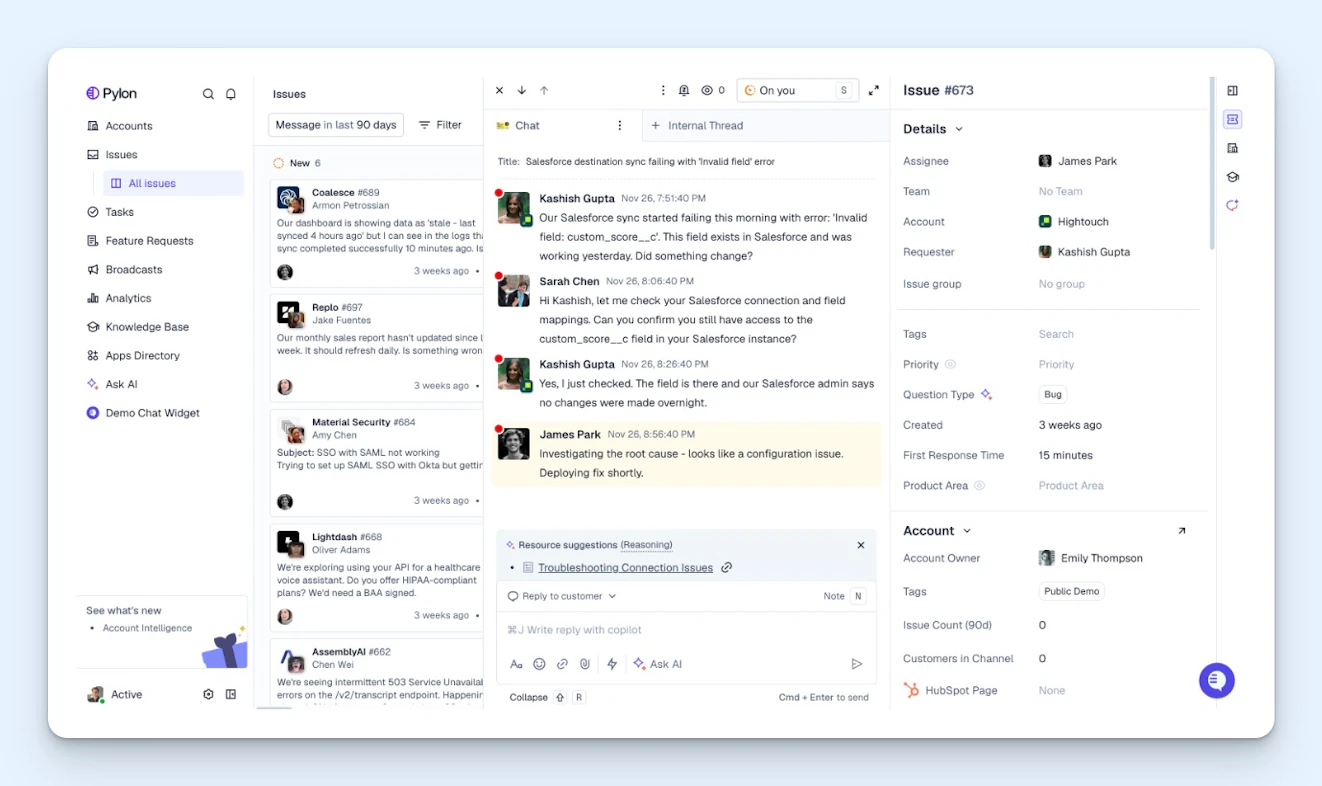Choose a Product Area value
This screenshot has width=1322, height=786.
click(x=1071, y=486)
